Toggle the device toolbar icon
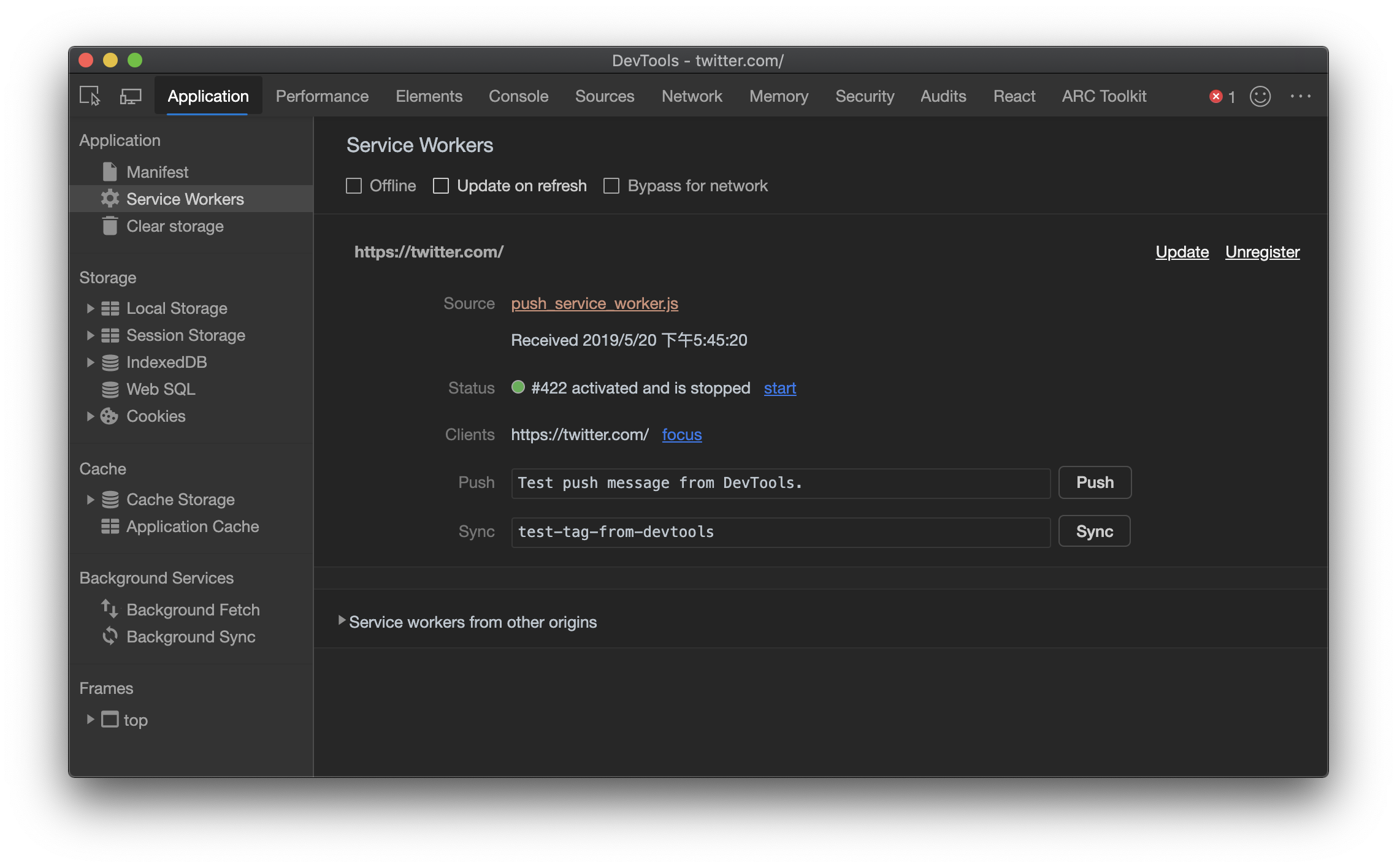 click(x=130, y=96)
